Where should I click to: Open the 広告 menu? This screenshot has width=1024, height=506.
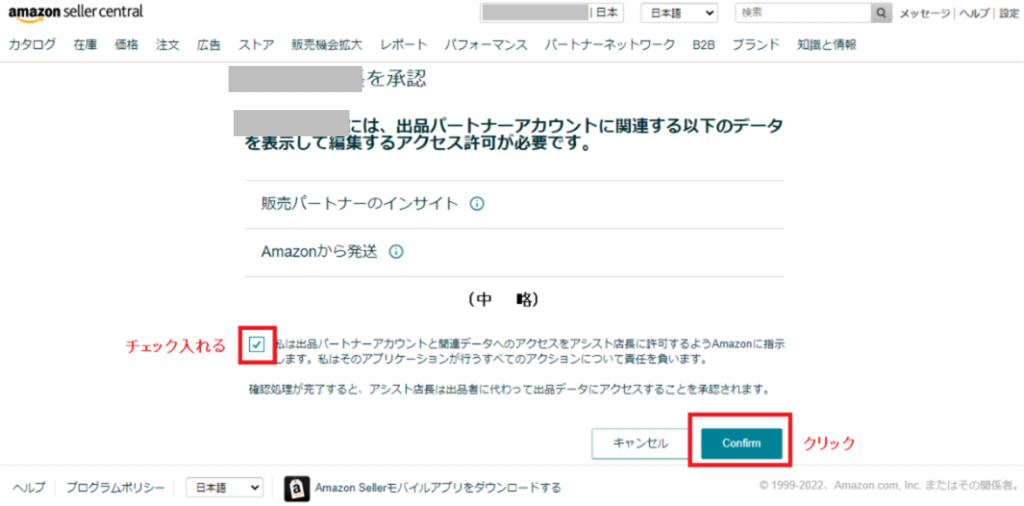tap(209, 45)
